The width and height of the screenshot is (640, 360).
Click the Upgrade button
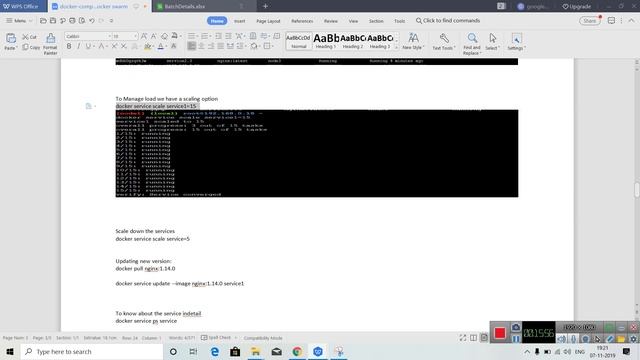click(577, 6)
